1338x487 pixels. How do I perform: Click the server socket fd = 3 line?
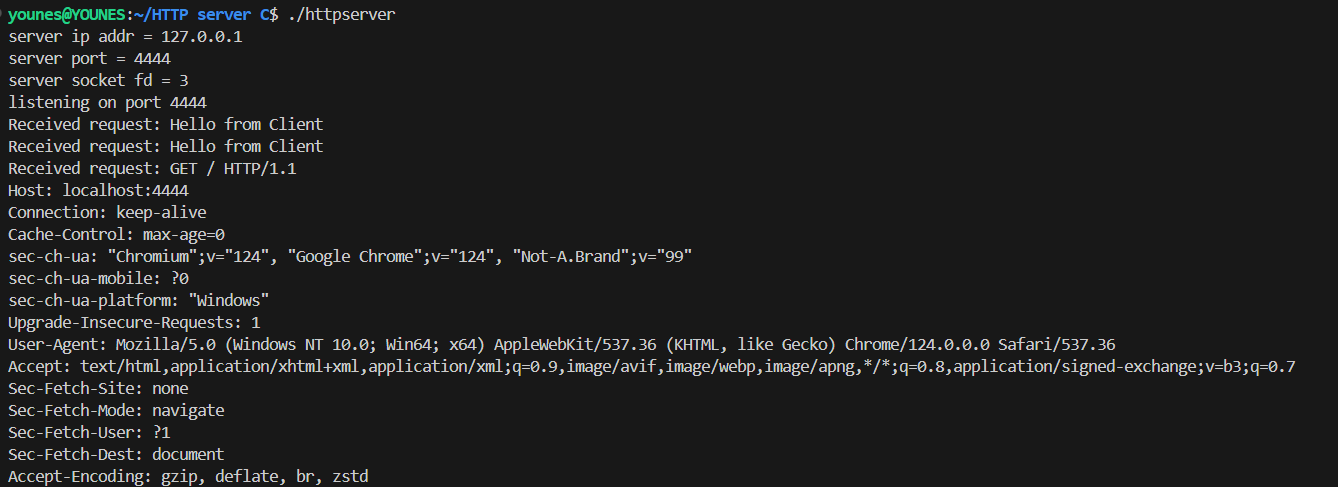click(98, 80)
